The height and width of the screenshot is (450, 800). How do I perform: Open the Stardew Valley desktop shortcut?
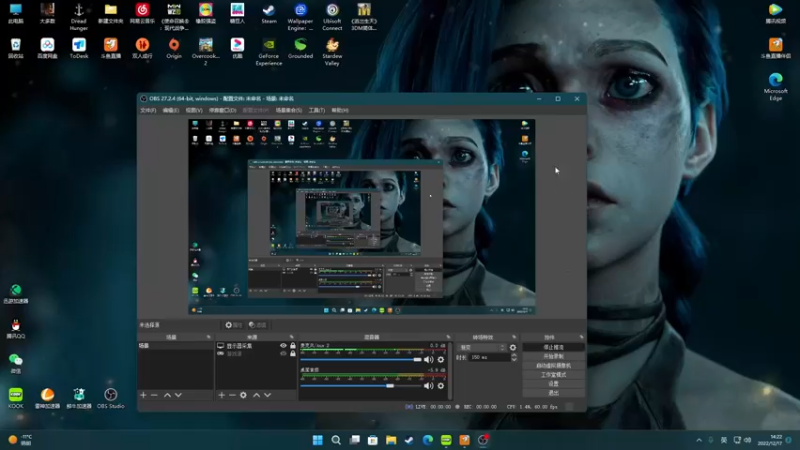pos(332,52)
